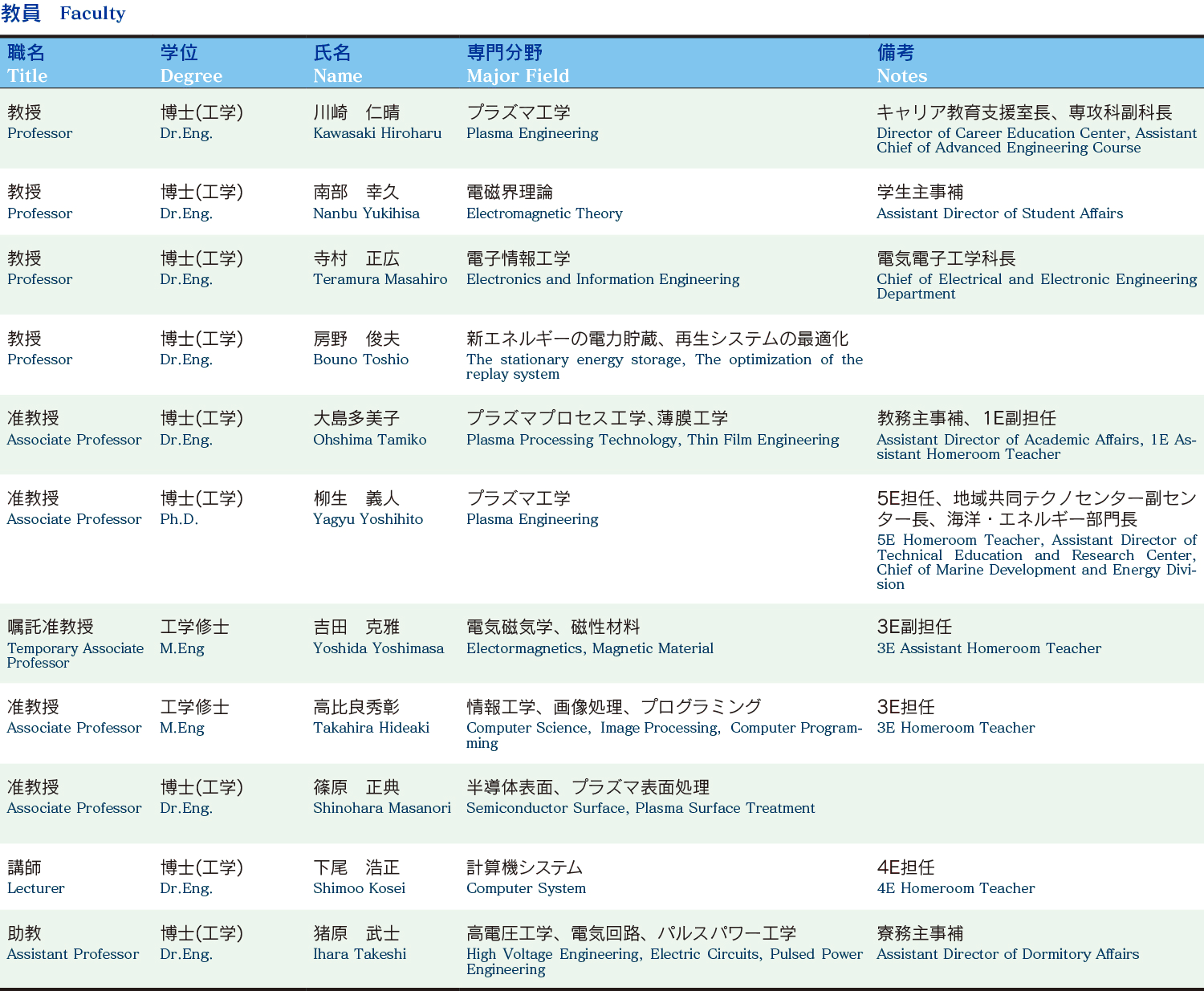Click 'Computer System' field text
The image size is (1204, 991).
(526, 888)
